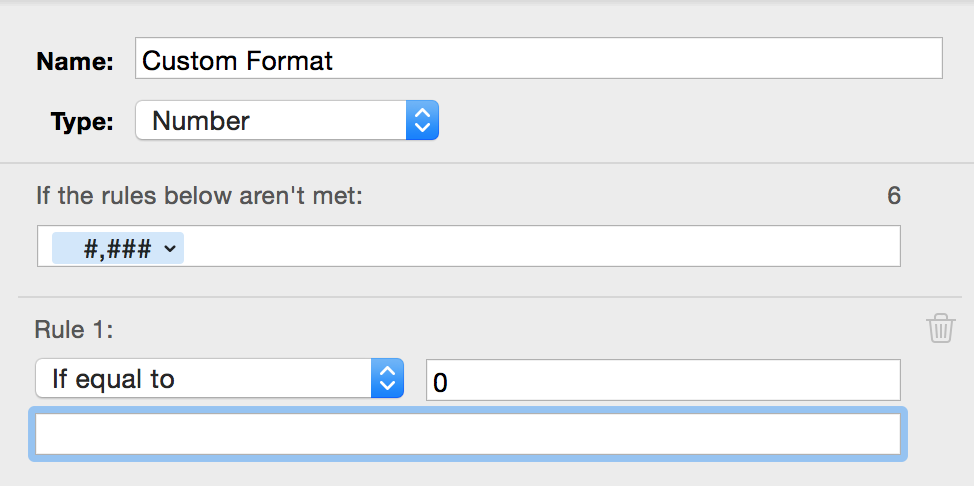Click the rules below aren't met label
The image size is (974, 486).
point(199,195)
